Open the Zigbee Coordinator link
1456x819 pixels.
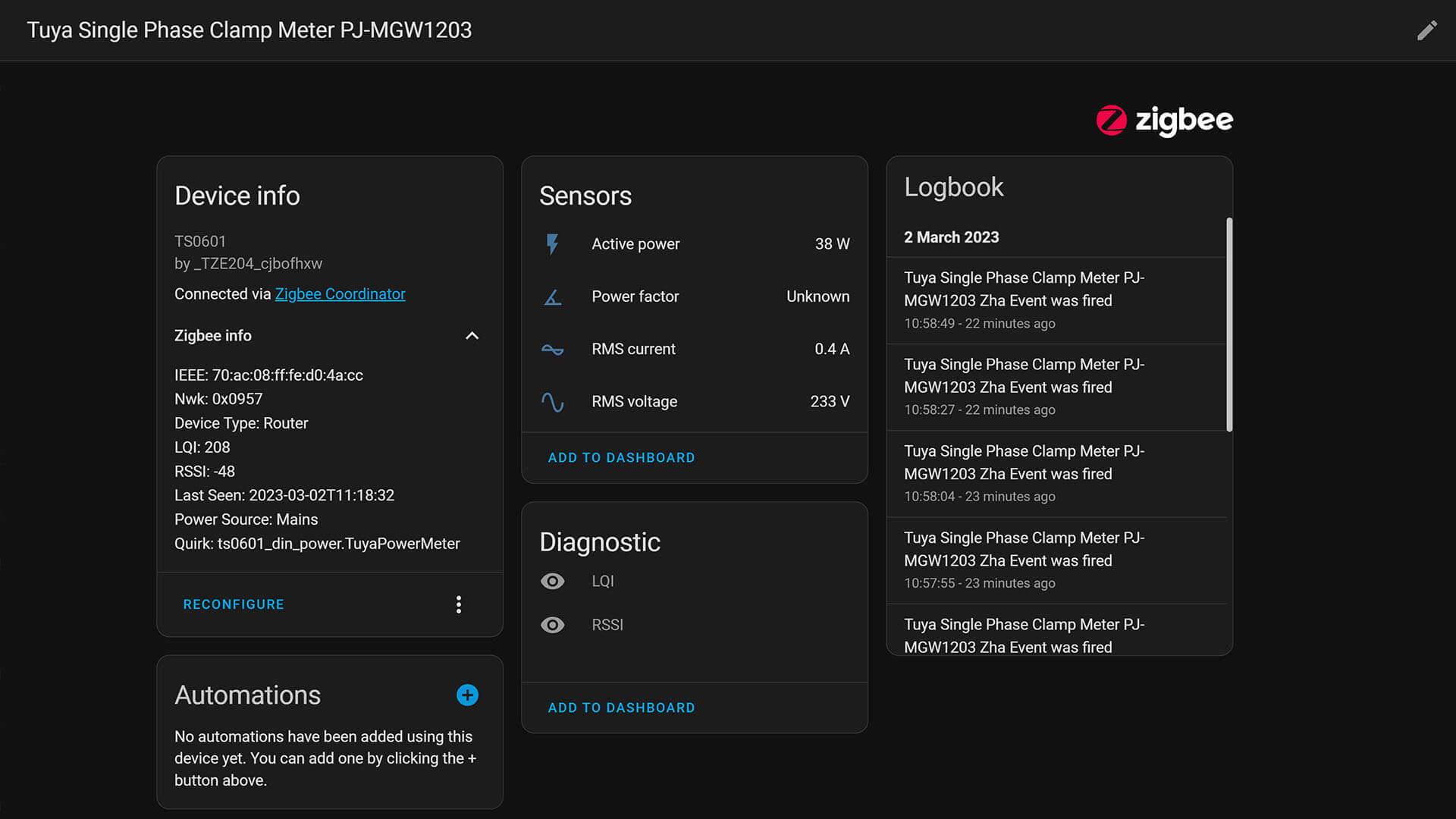(x=340, y=294)
